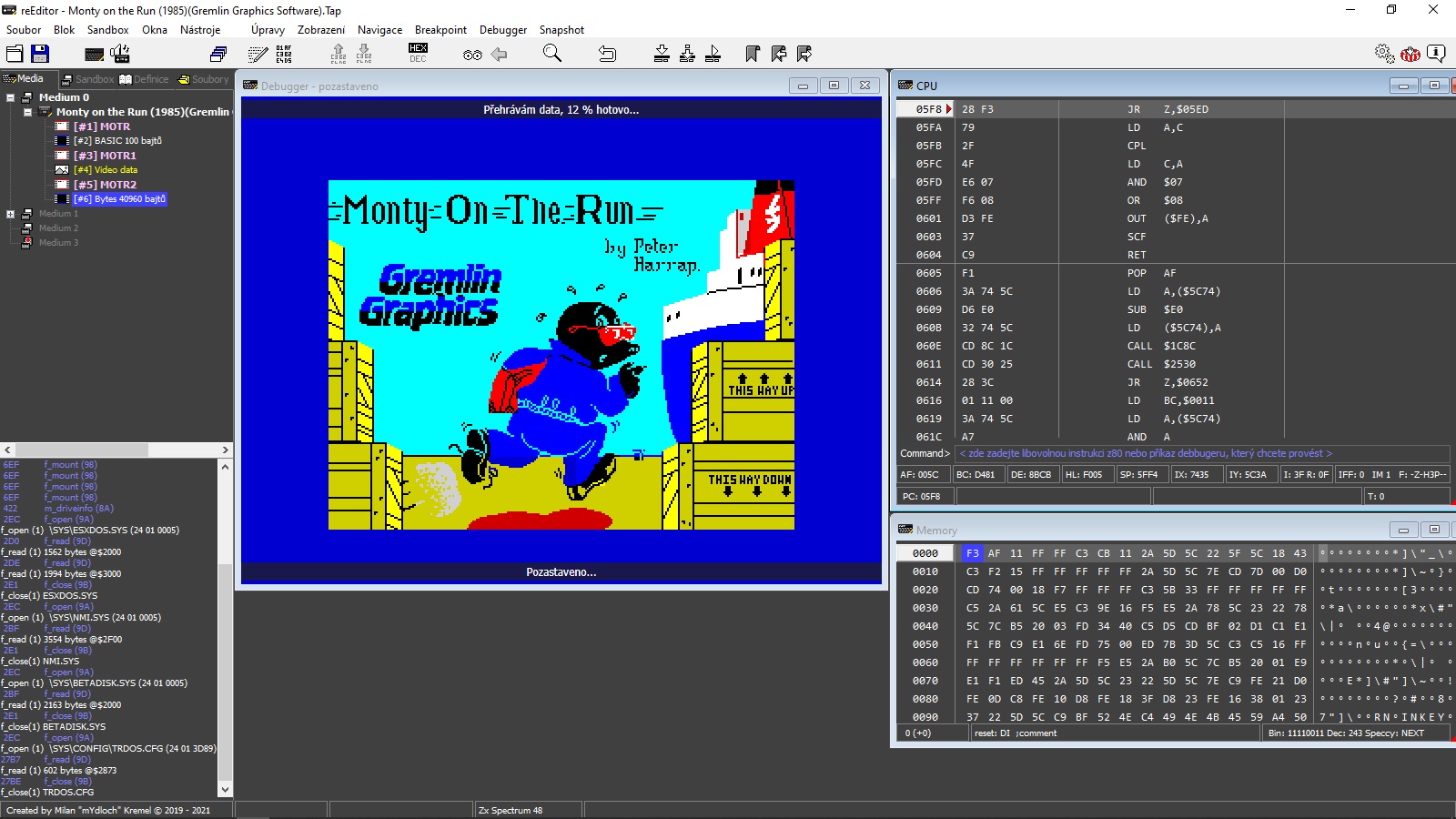Open the Zobrazení menu

tap(321, 30)
